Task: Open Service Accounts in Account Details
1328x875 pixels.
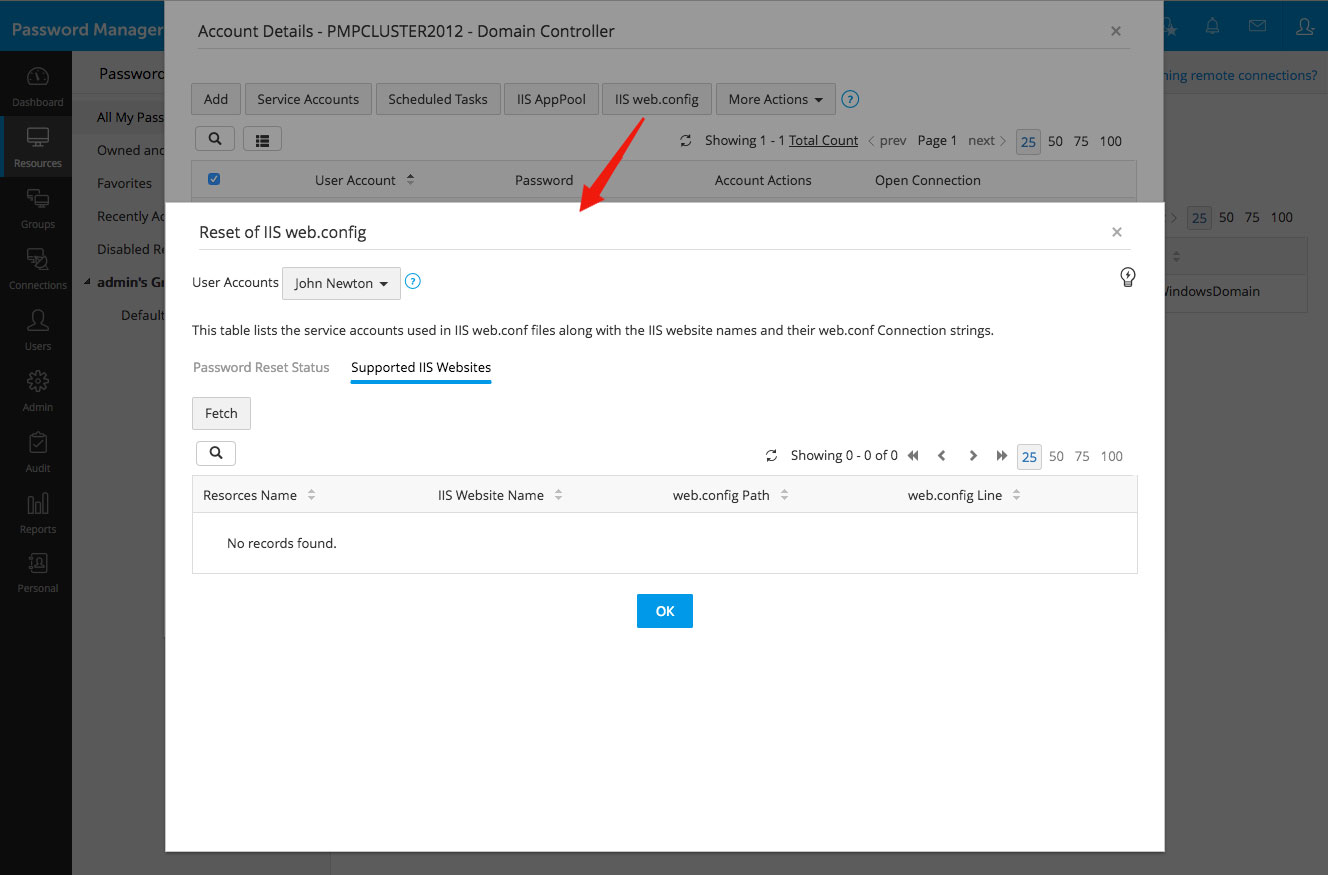Action: tap(308, 99)
